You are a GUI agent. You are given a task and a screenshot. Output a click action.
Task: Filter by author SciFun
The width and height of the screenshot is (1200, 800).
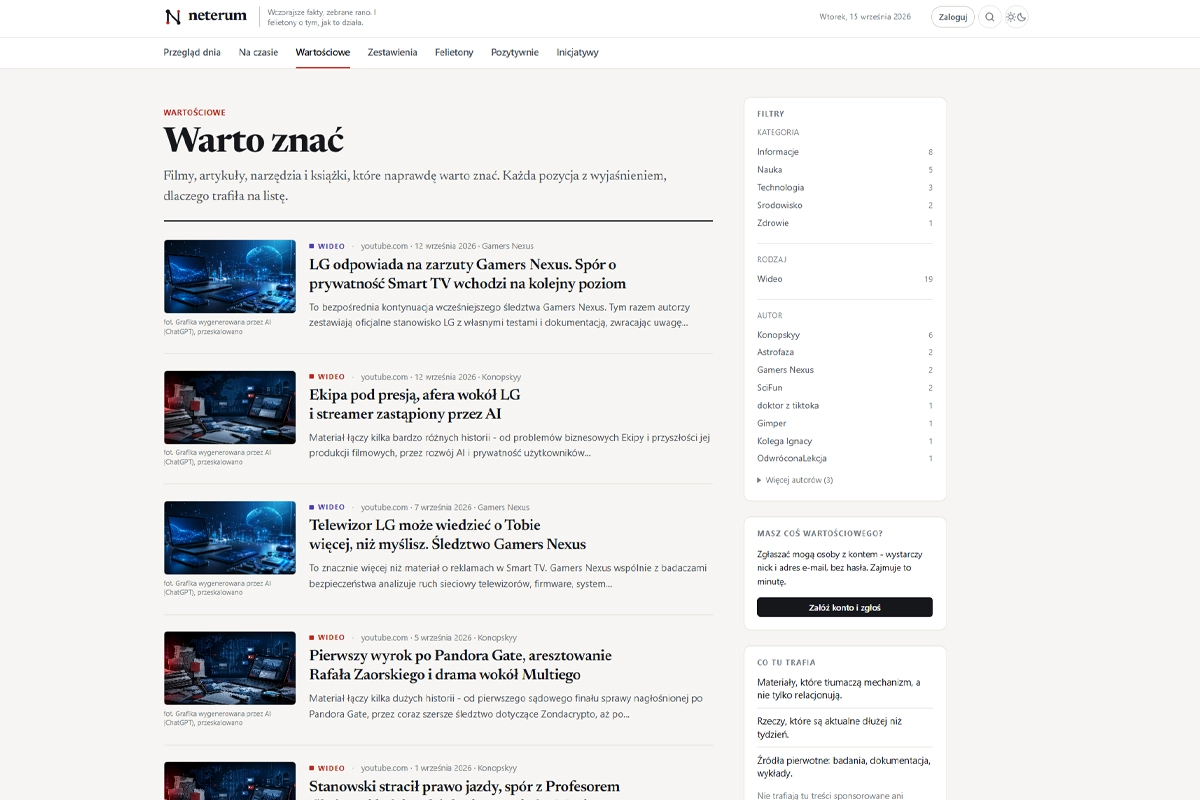point(845,388)
